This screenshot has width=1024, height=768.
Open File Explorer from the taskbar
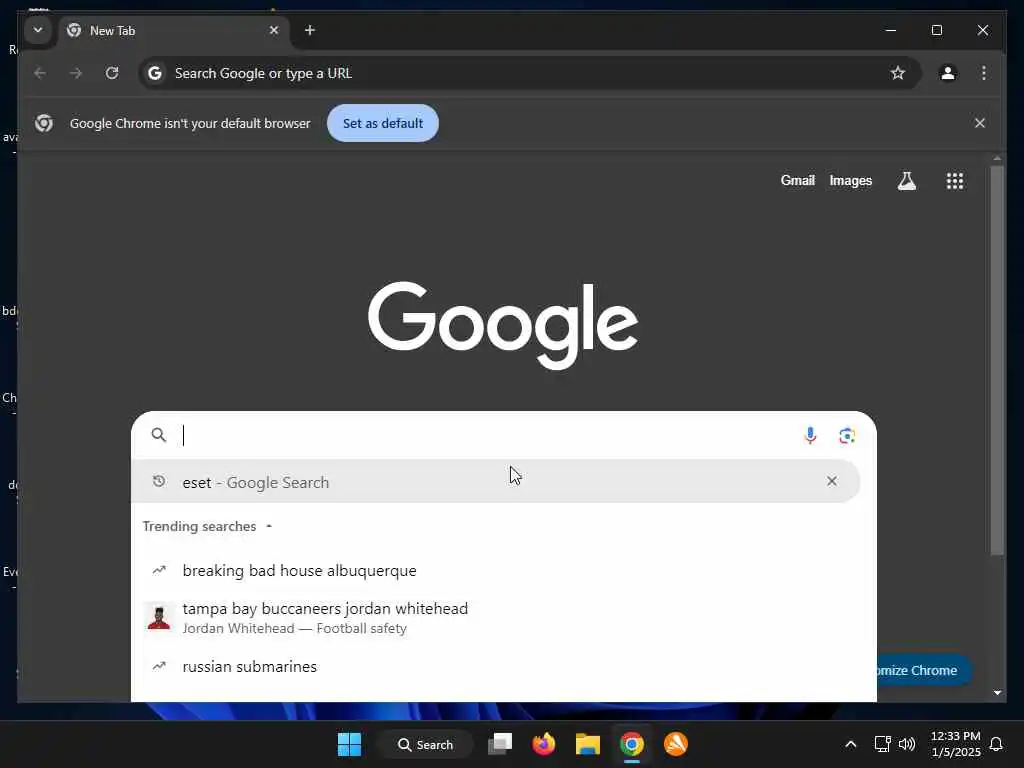tap(587, 744)
